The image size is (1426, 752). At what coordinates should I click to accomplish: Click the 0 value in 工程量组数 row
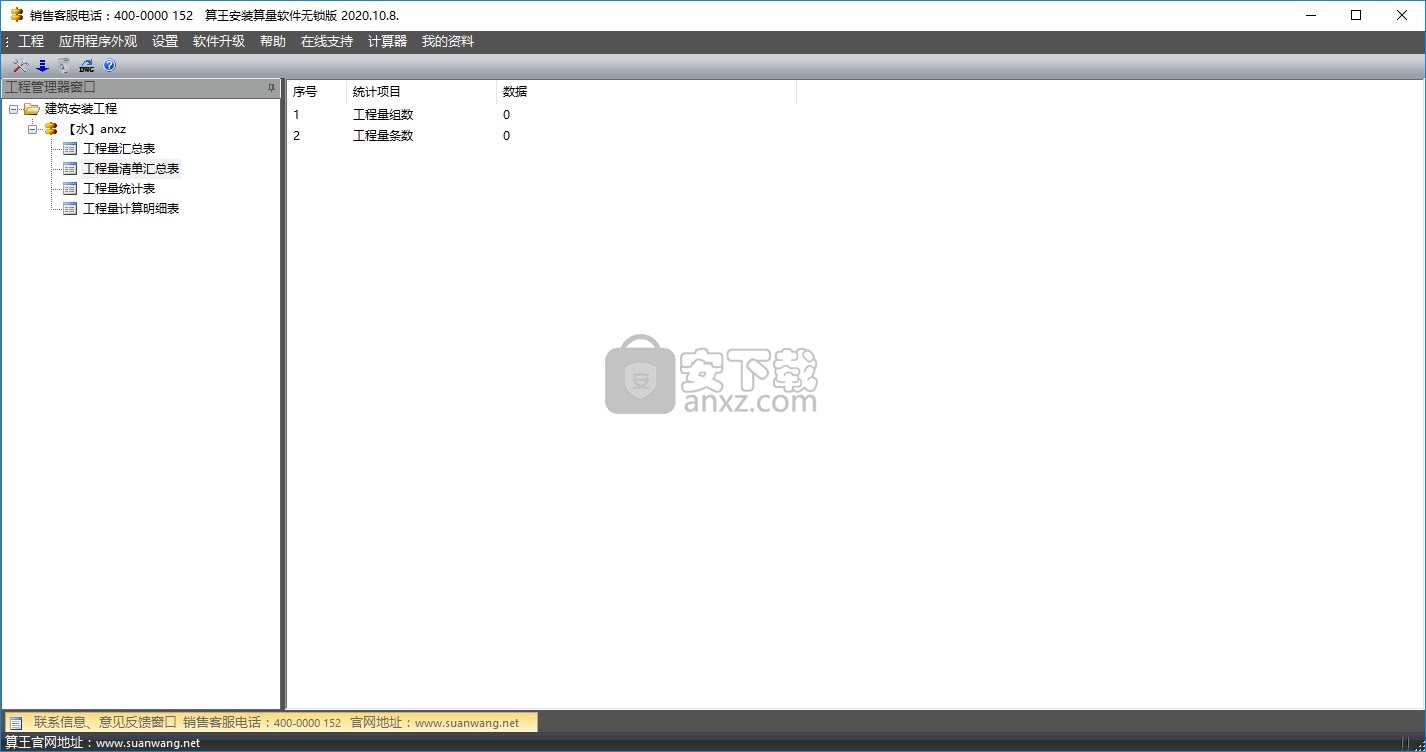[506, 115]
